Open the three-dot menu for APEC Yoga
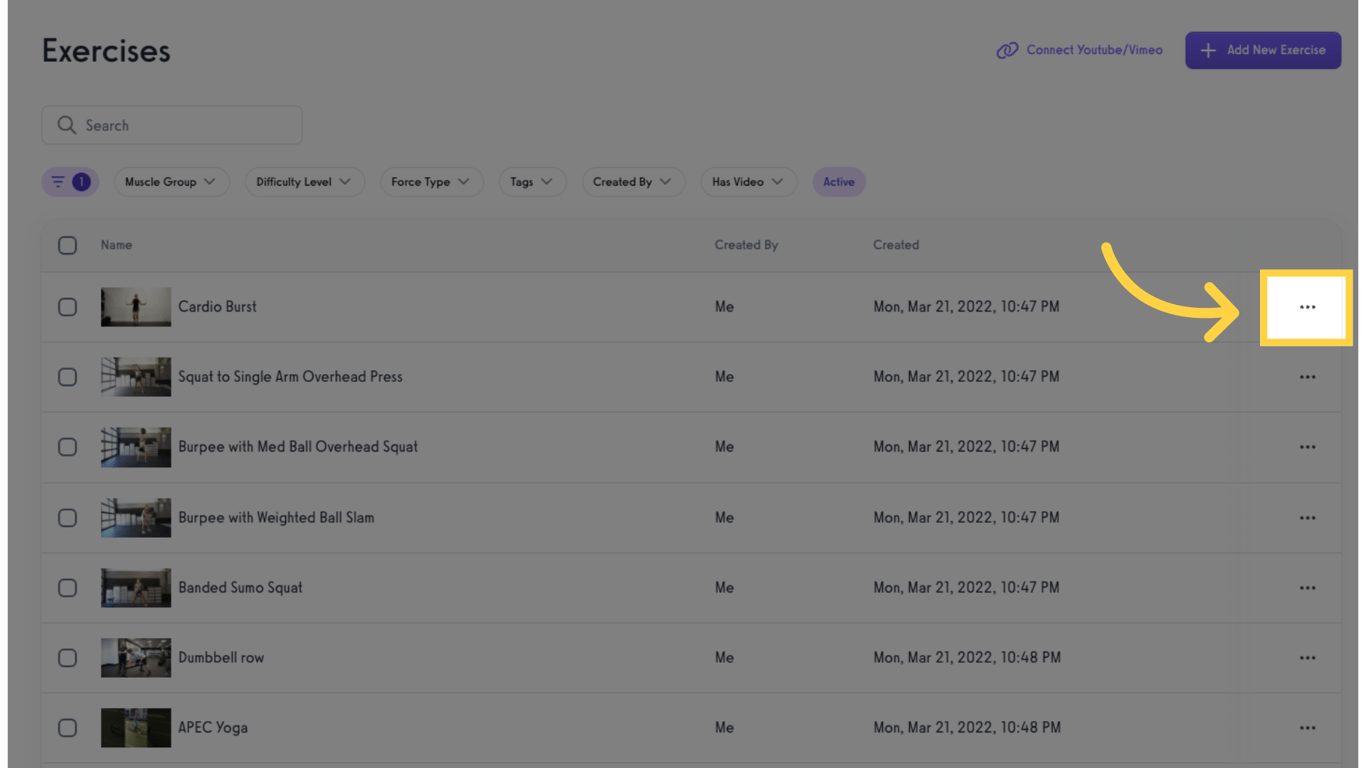The height and width of the screenshot is (768, 1366). click(1307, 728)
